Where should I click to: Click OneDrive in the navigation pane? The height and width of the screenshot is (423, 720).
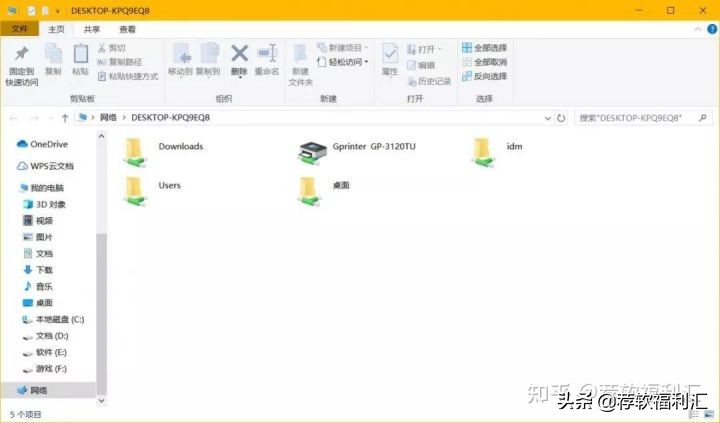click(x=42, y=144)
